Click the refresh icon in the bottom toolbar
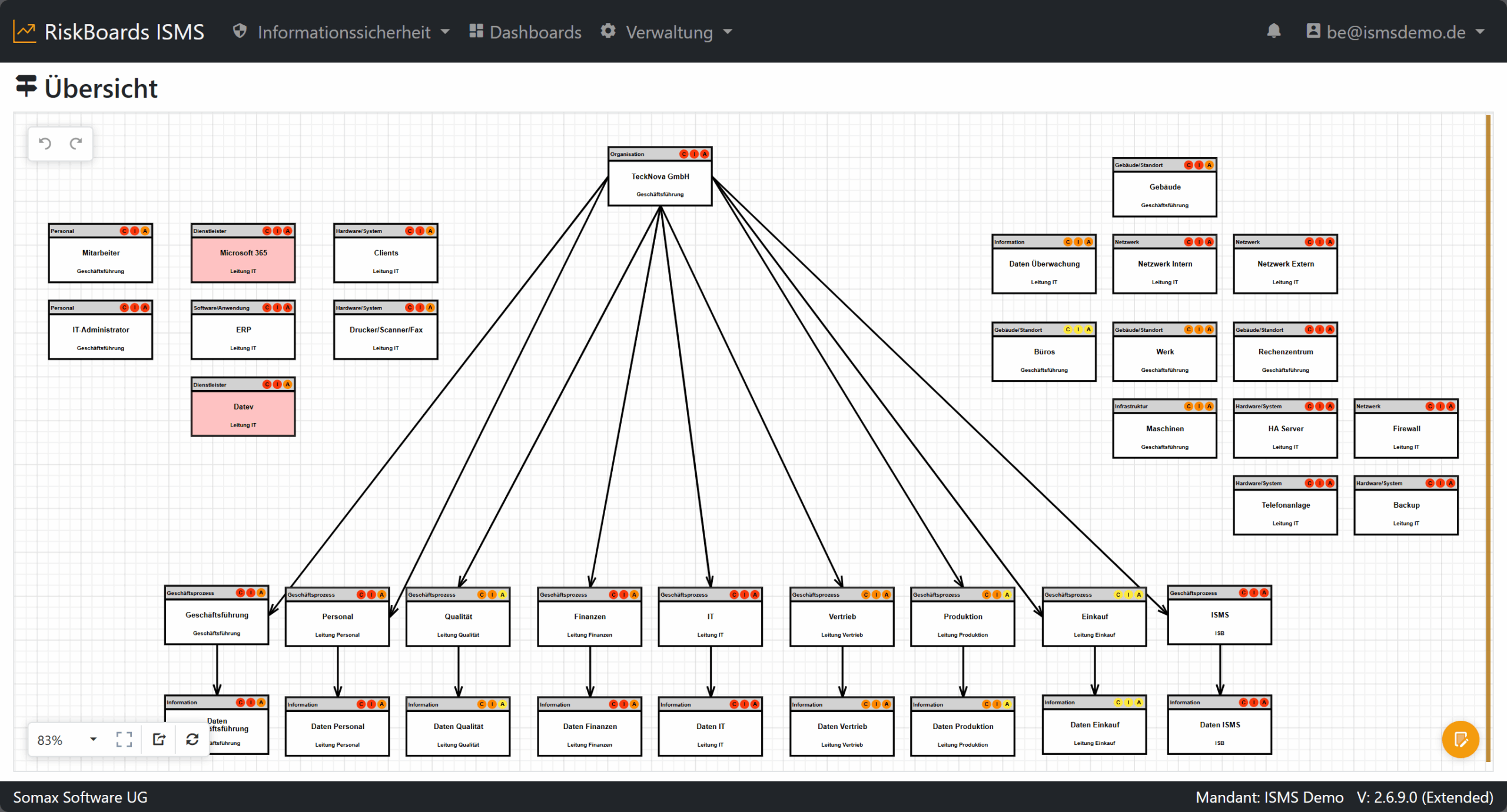 coord(192,739)
